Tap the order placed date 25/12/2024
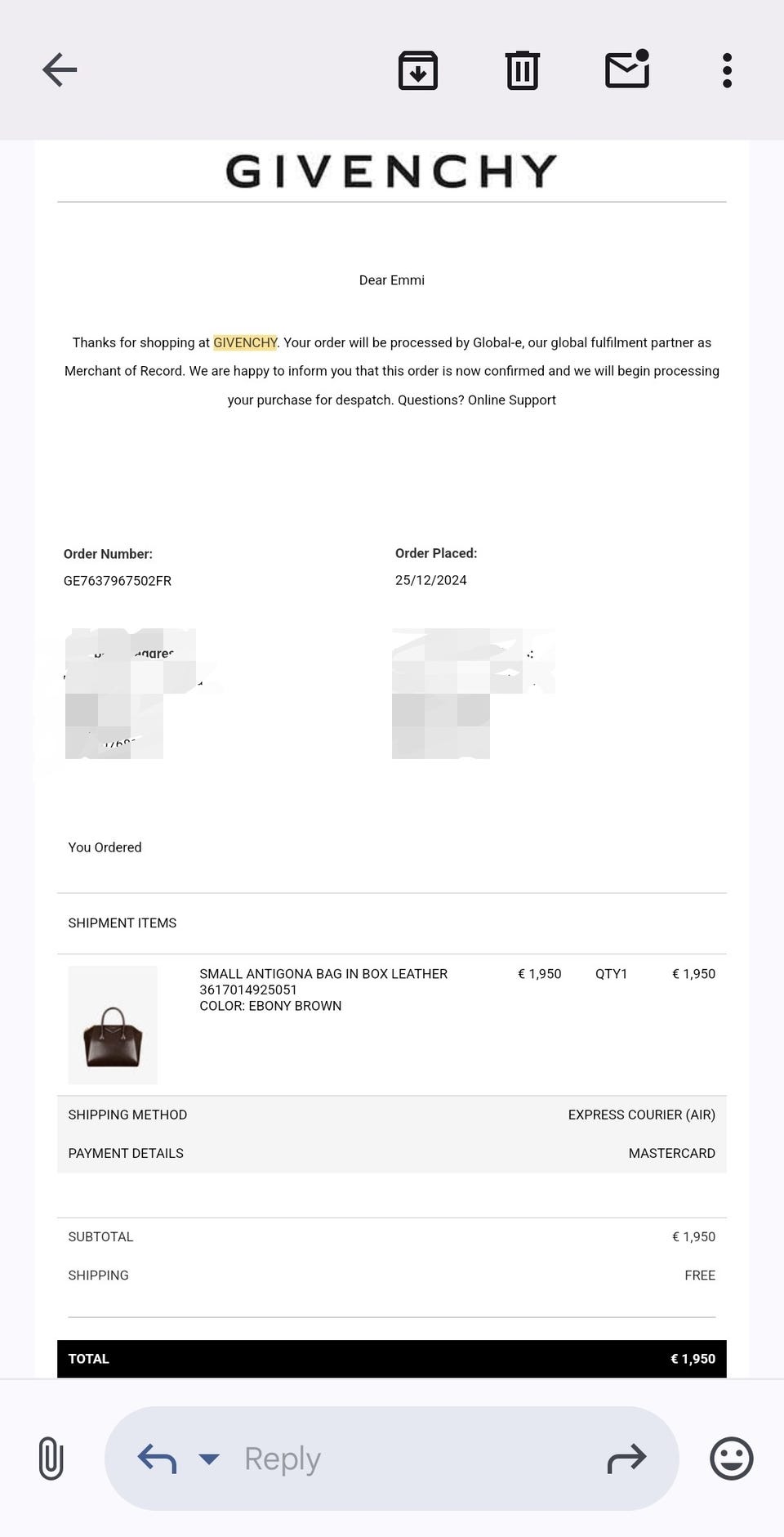 point(431,580)
